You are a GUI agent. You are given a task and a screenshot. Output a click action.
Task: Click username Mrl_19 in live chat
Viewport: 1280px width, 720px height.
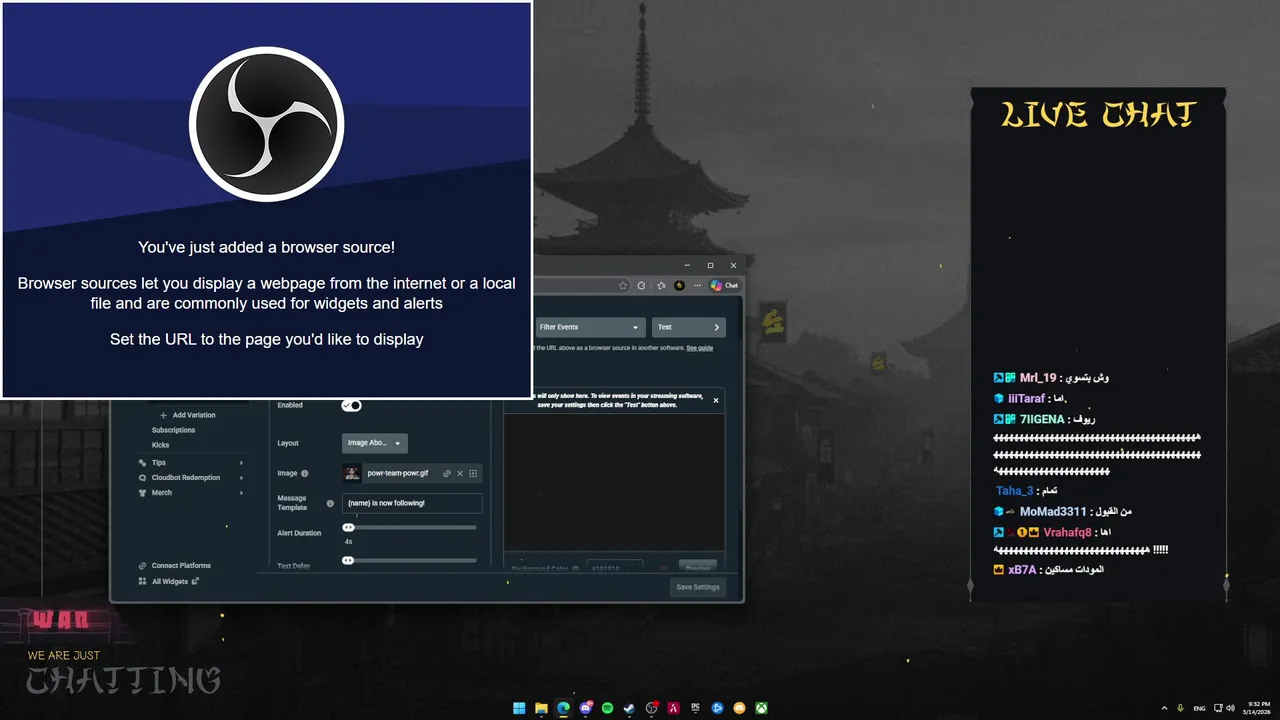[1037, 378]
